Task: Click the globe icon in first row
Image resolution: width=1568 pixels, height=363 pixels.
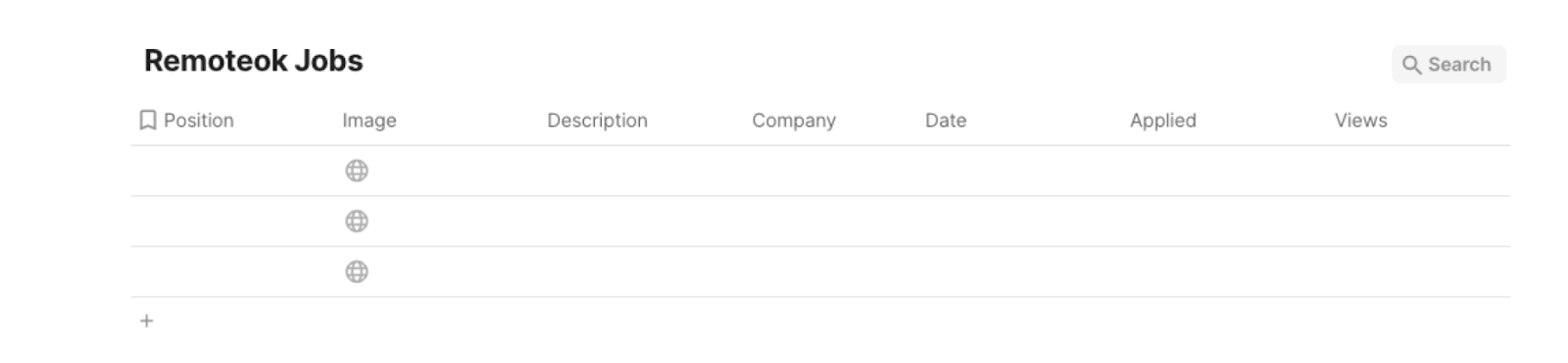Action: [357, 171]
